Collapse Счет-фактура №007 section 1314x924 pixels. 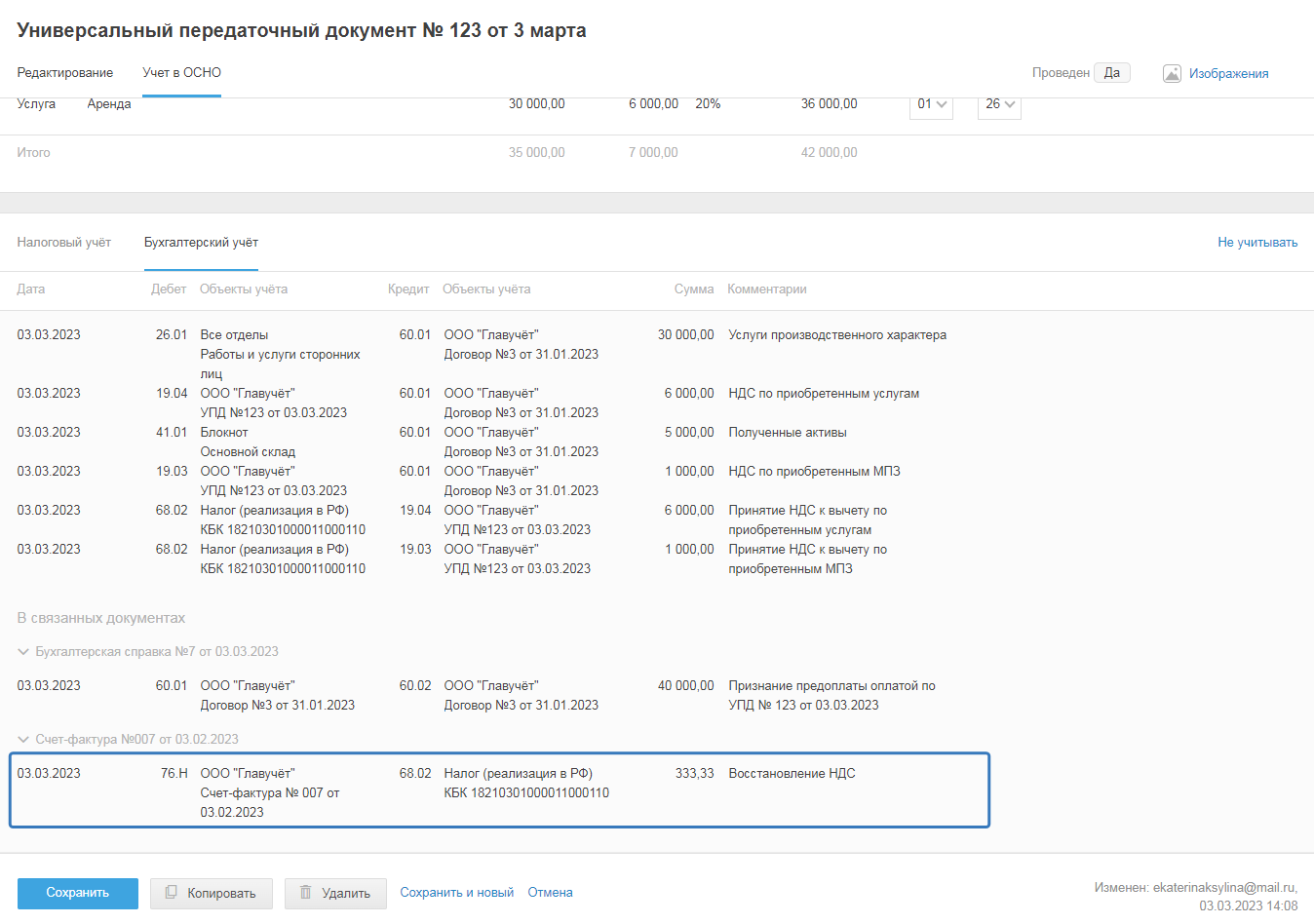pyautogui.click(x=23, y=740)
